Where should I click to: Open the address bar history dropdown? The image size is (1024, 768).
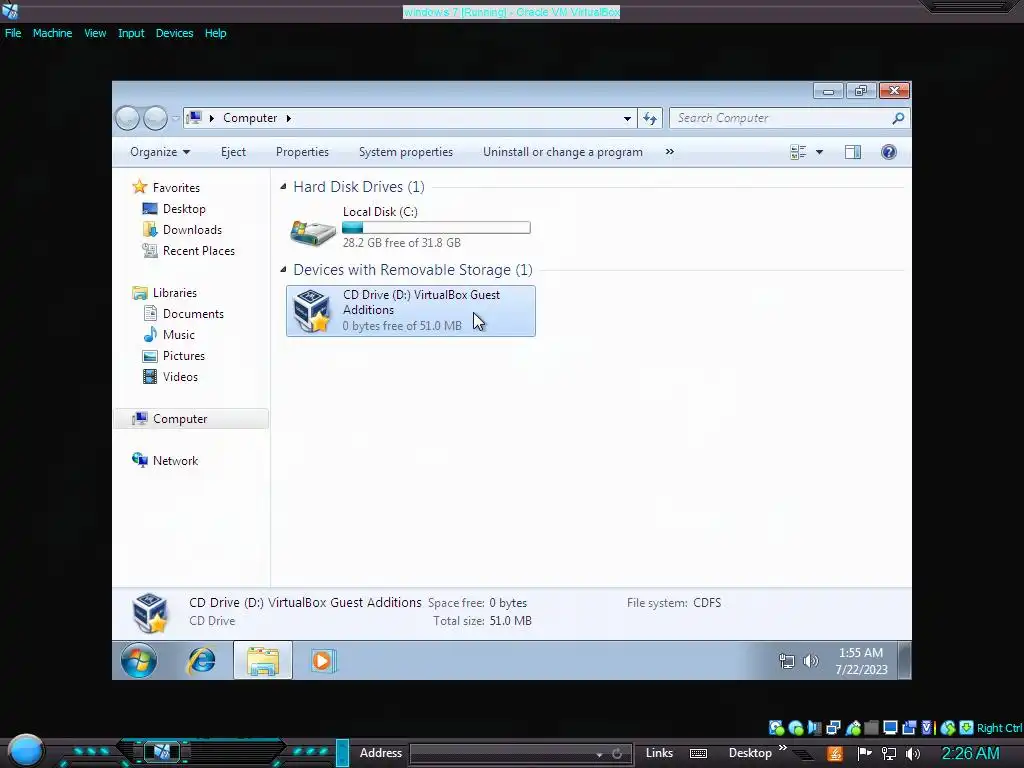click(x=627, y=118)
